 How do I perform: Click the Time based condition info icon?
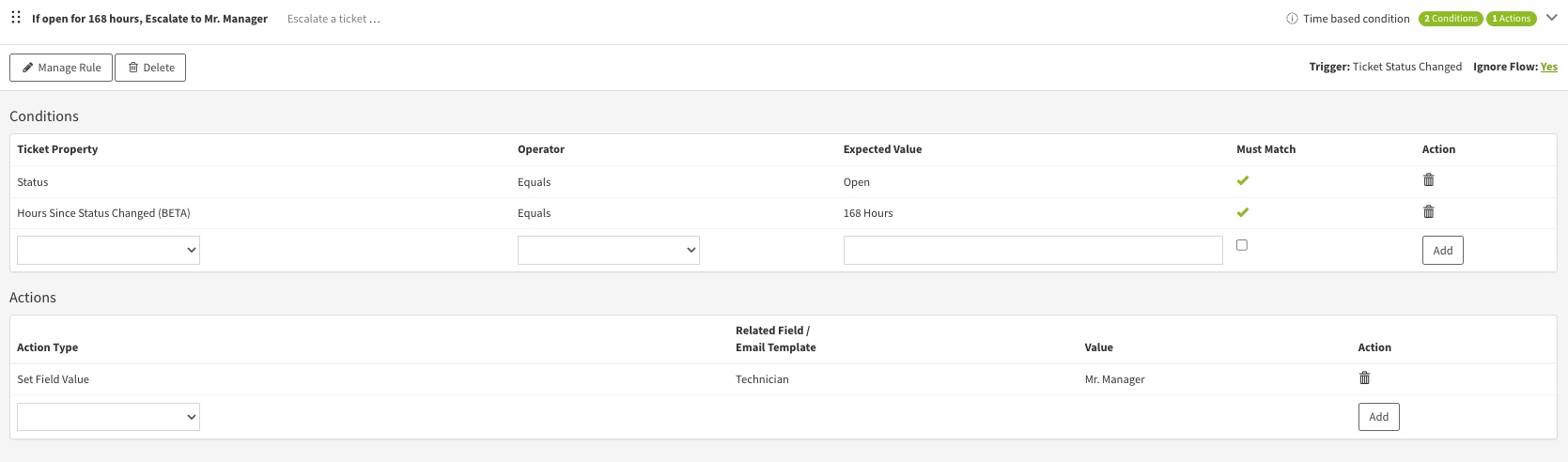[1292, 19]
